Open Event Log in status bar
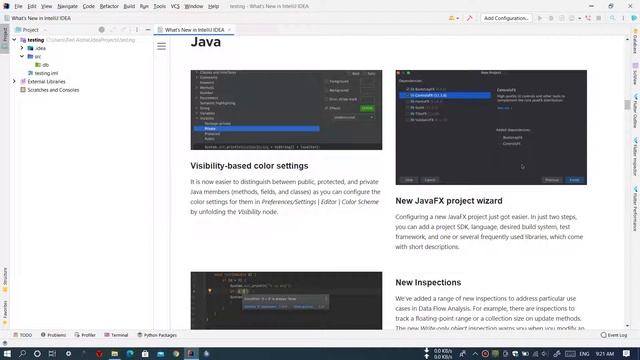This screenshot has height=360, width=640. tap(614, 335)
